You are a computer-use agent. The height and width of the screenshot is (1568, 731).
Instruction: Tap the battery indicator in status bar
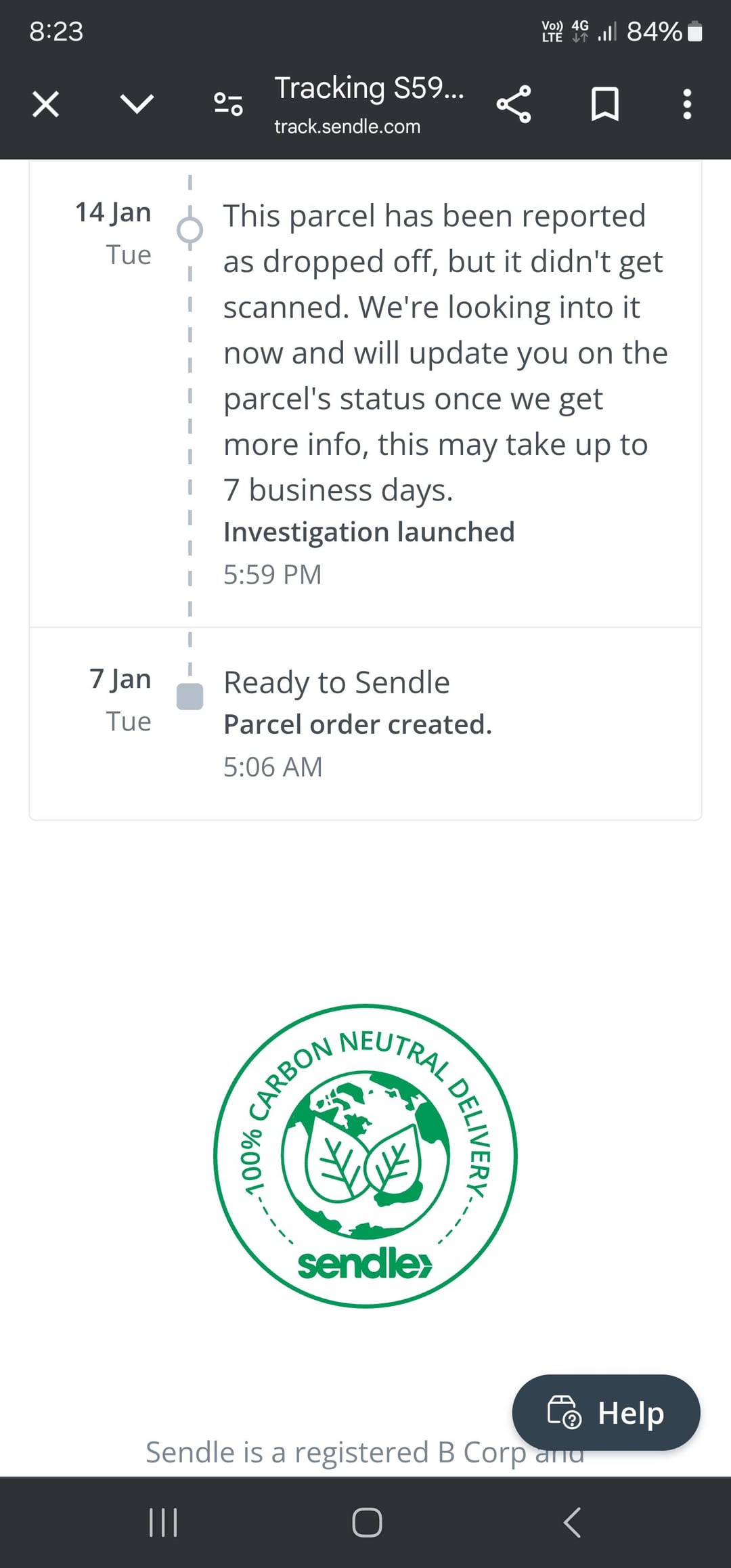(695, 31)
